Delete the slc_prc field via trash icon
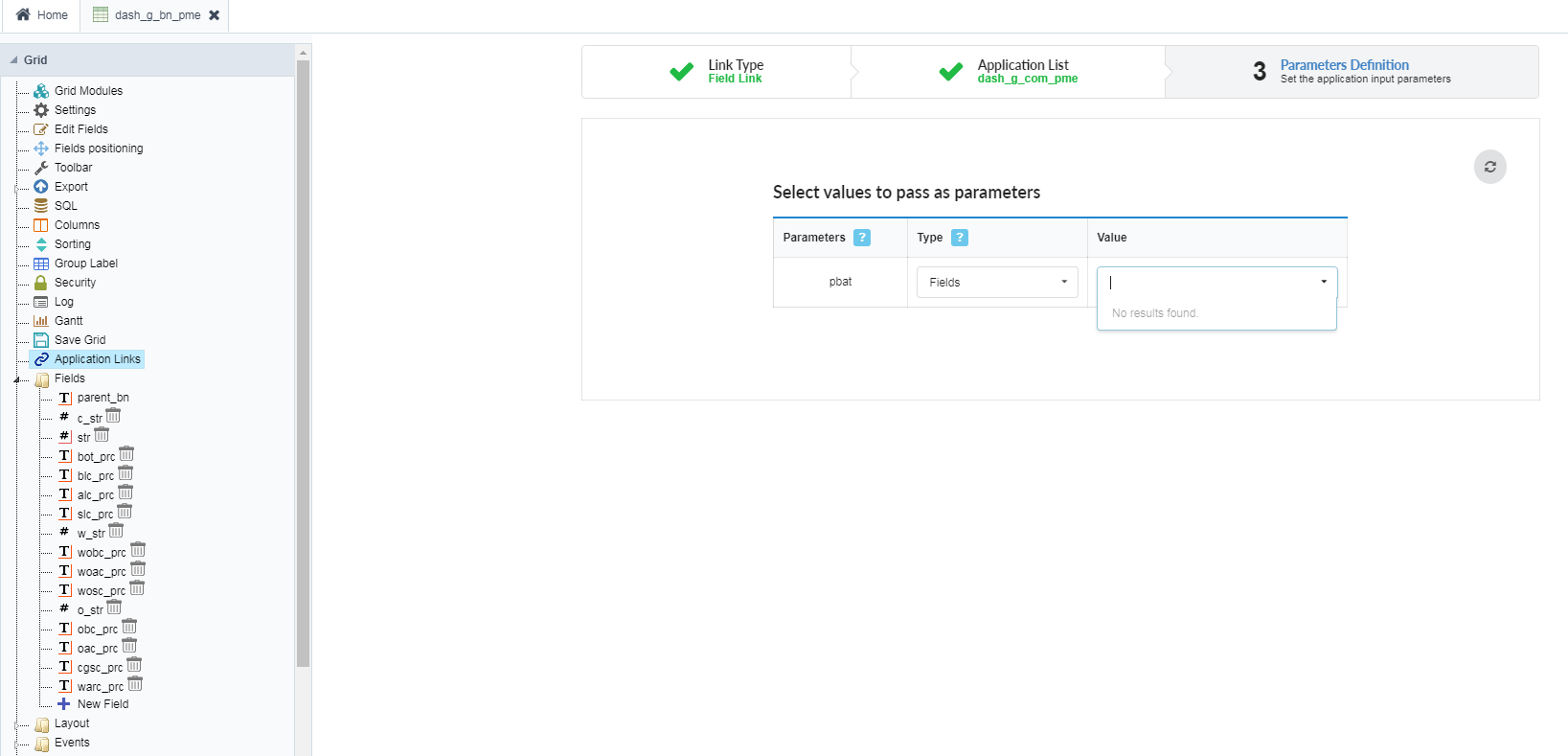This screenshot has height=756, width=1568. point(125,512)
